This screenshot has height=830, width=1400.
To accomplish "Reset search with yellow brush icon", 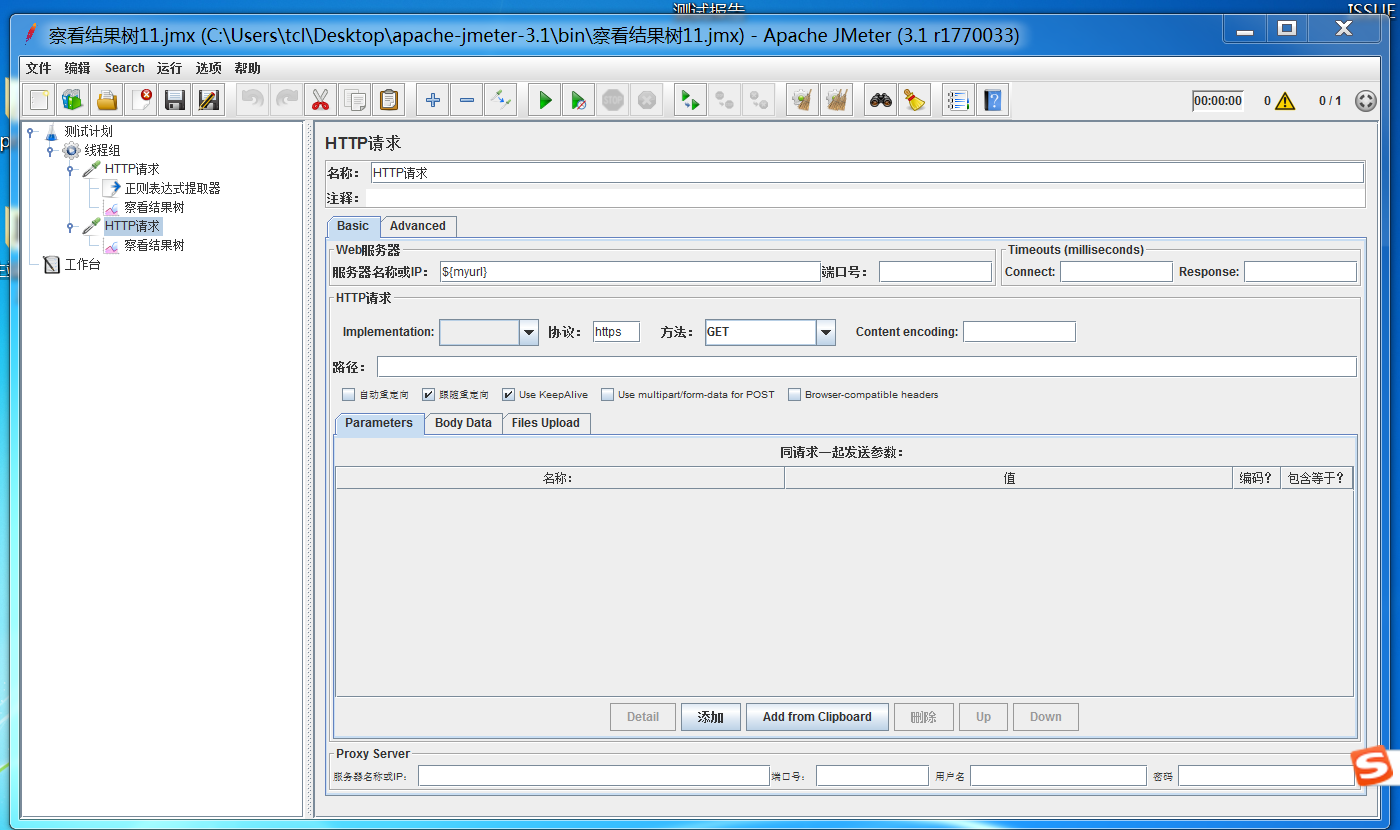I will [914, 100].
